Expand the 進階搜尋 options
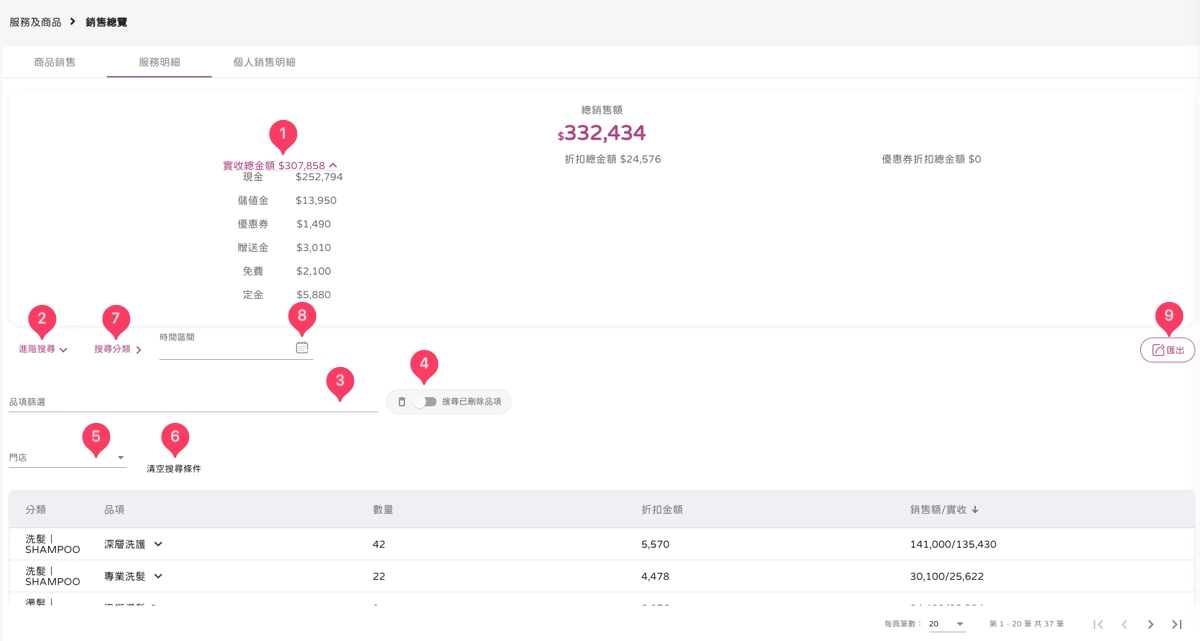Image resolution: width=1200 pixels, height=641 pixels. pyautogui.click(x=43, y=349)
